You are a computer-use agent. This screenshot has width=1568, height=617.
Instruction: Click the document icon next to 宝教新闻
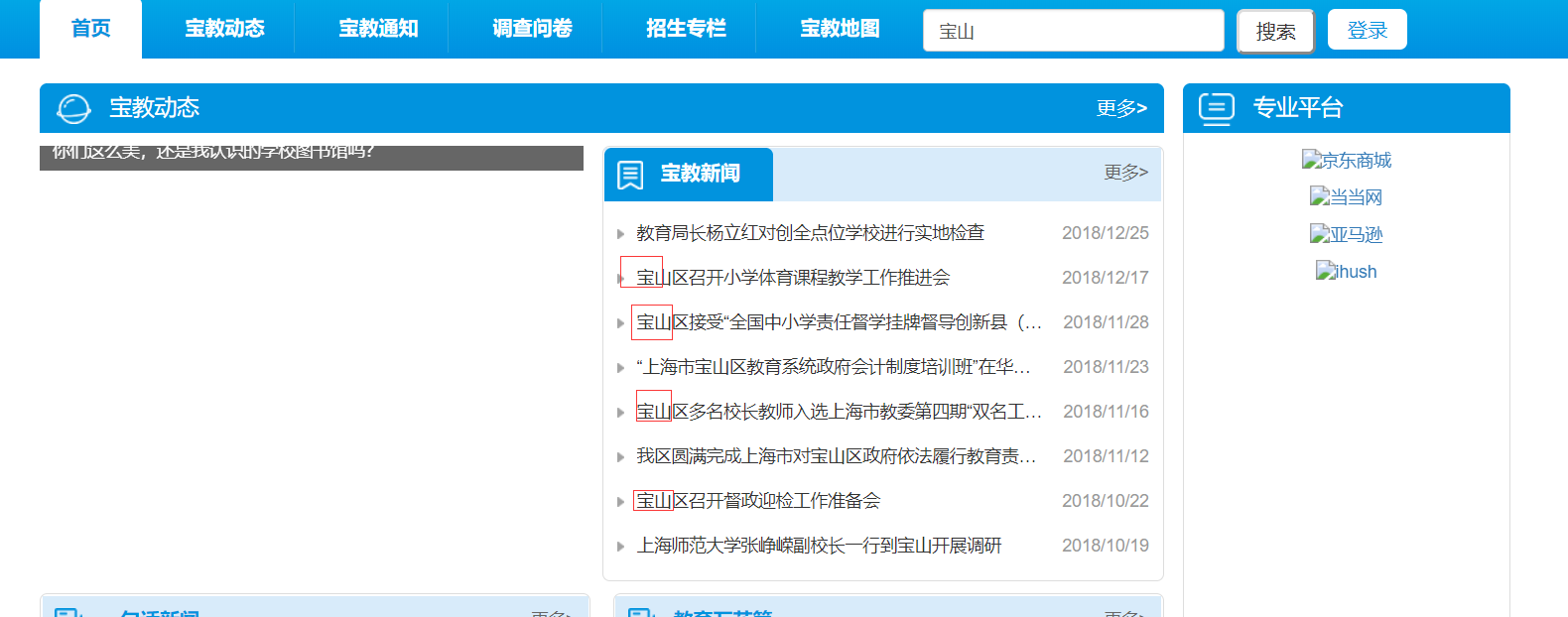click(630, 175)
